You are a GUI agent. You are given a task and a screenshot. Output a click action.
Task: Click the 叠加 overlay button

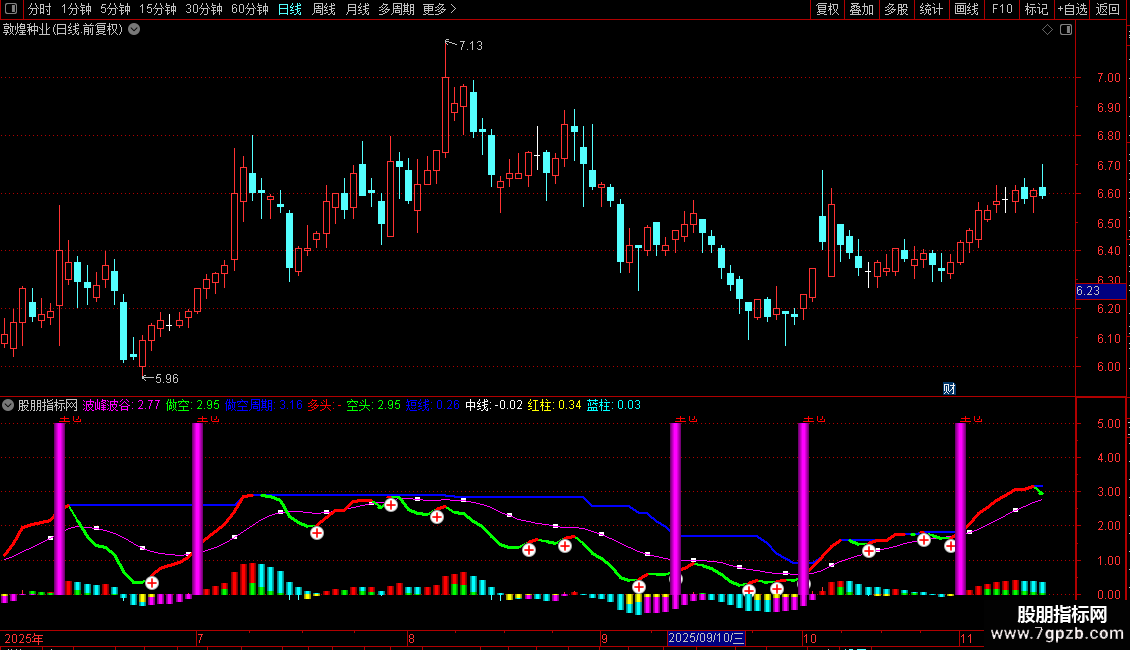[x=861, y=9]
